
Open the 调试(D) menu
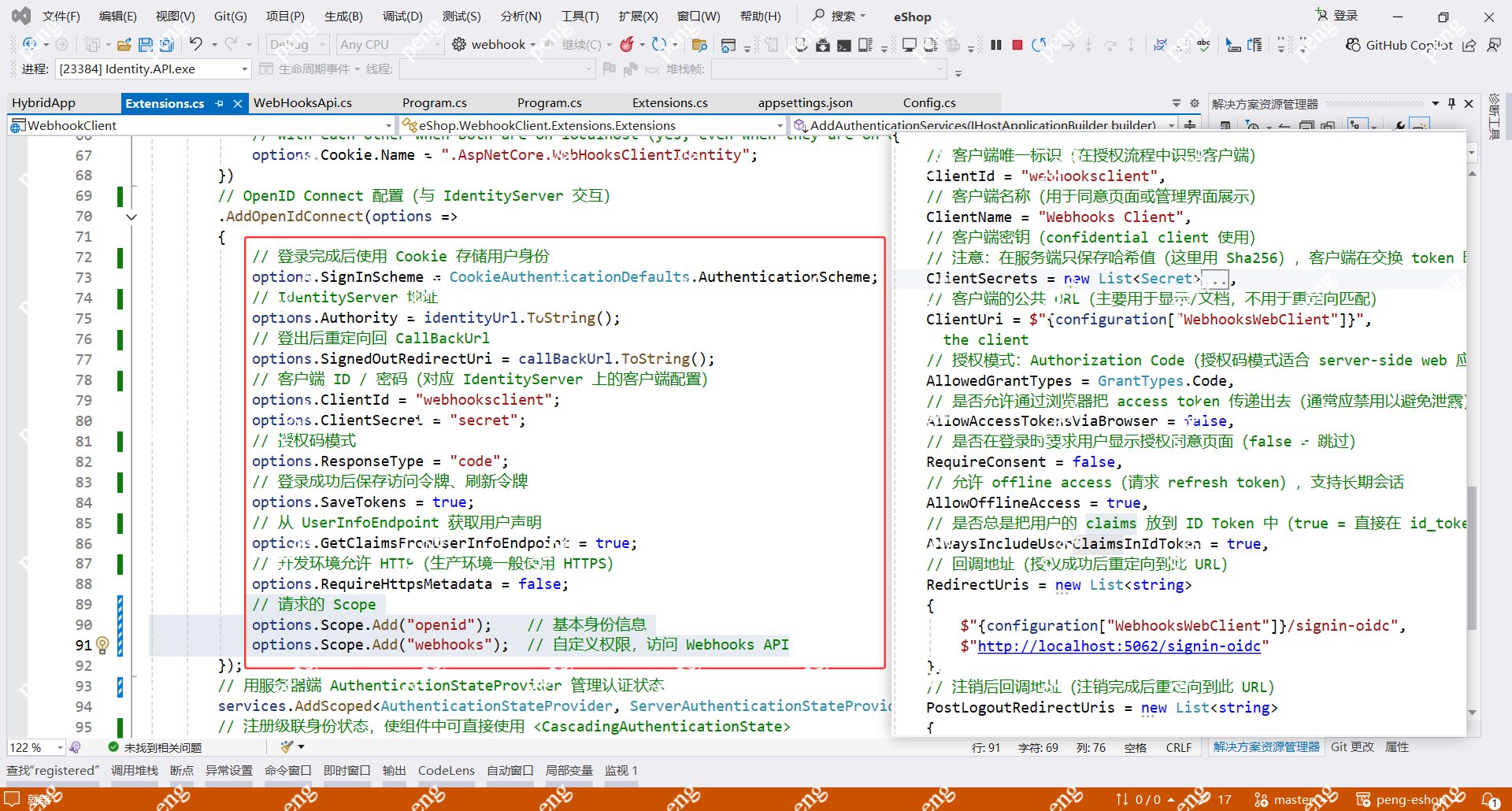[402, 16]
